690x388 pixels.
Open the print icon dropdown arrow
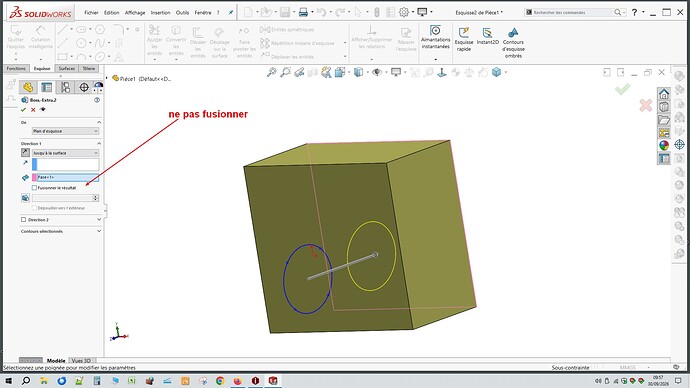(x=312, y=12)
